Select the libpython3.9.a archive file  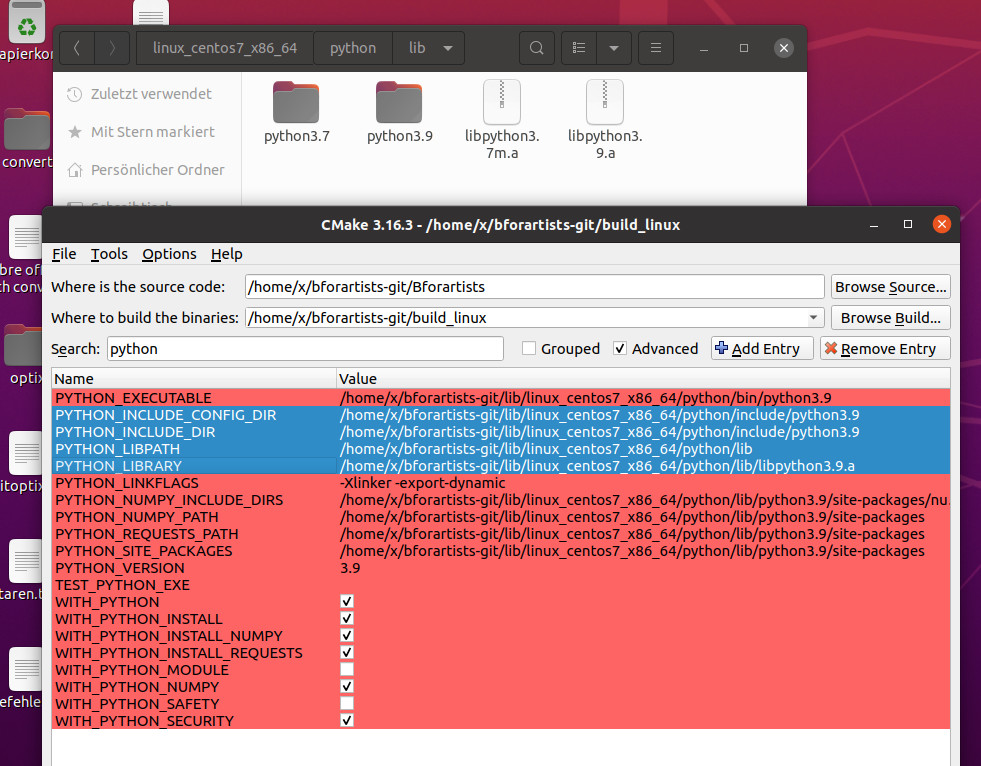605,102
